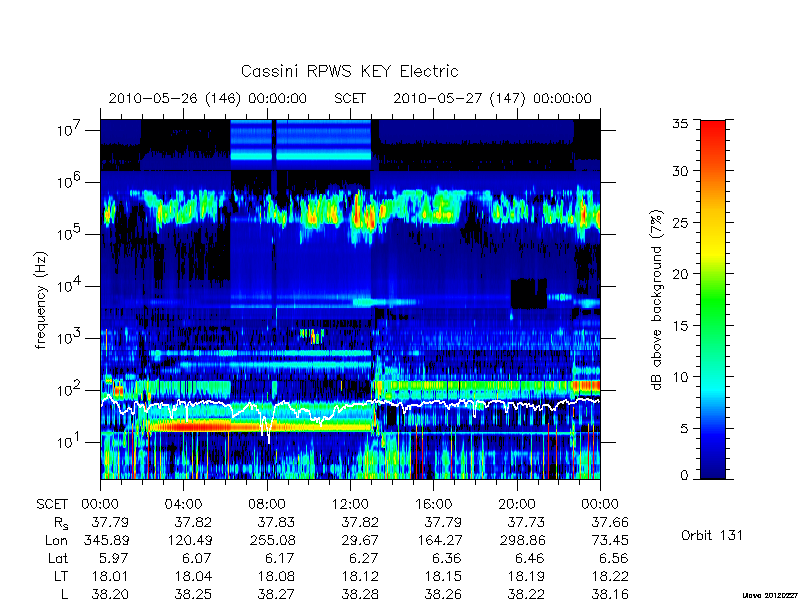Screen dimensions: 800x600
Task: Select the end date label 2010-05-27 (147) 00:00:00
Action: coord(492,98)
